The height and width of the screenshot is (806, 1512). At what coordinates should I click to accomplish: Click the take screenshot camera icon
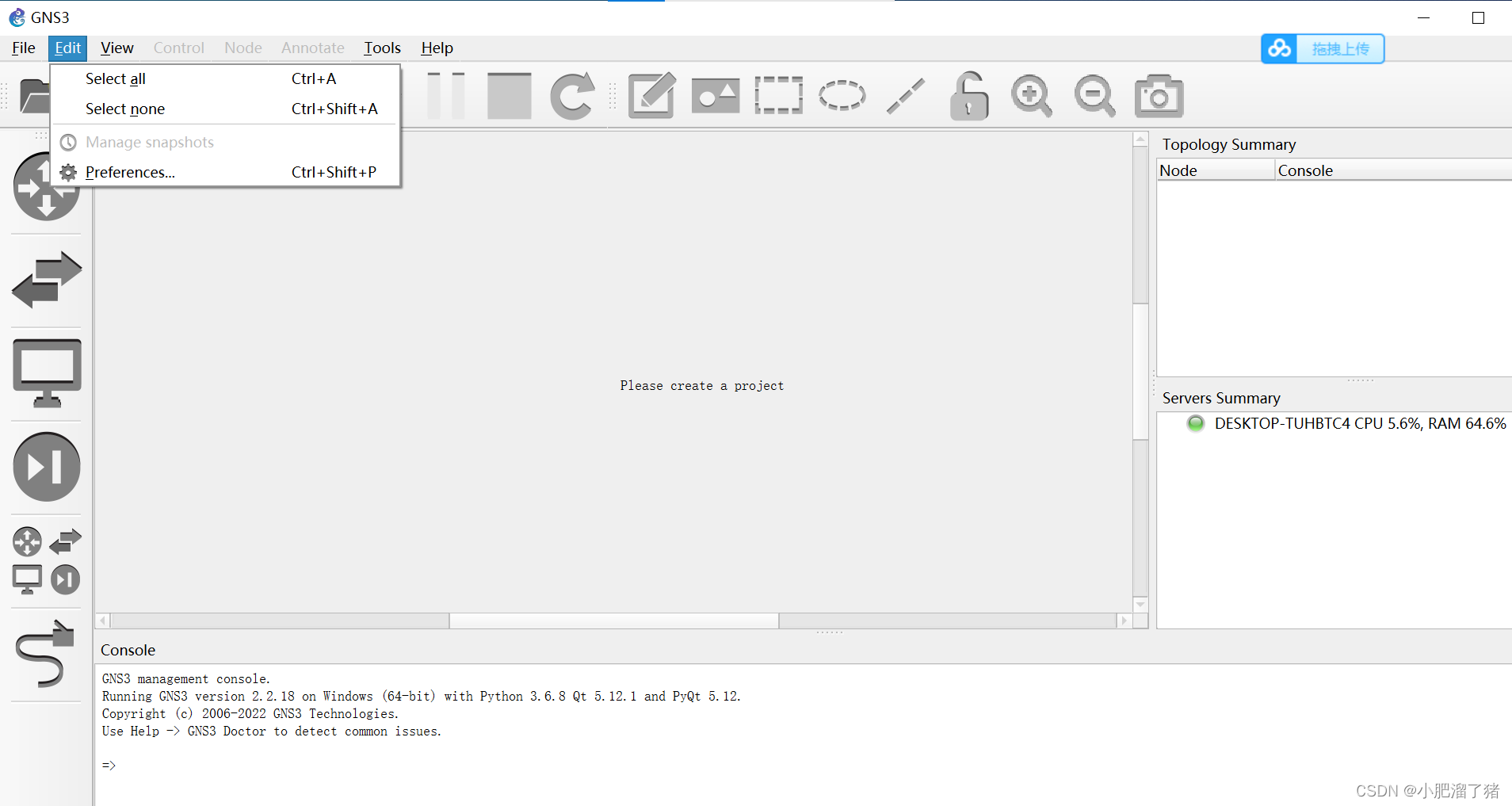point(1159,96)
